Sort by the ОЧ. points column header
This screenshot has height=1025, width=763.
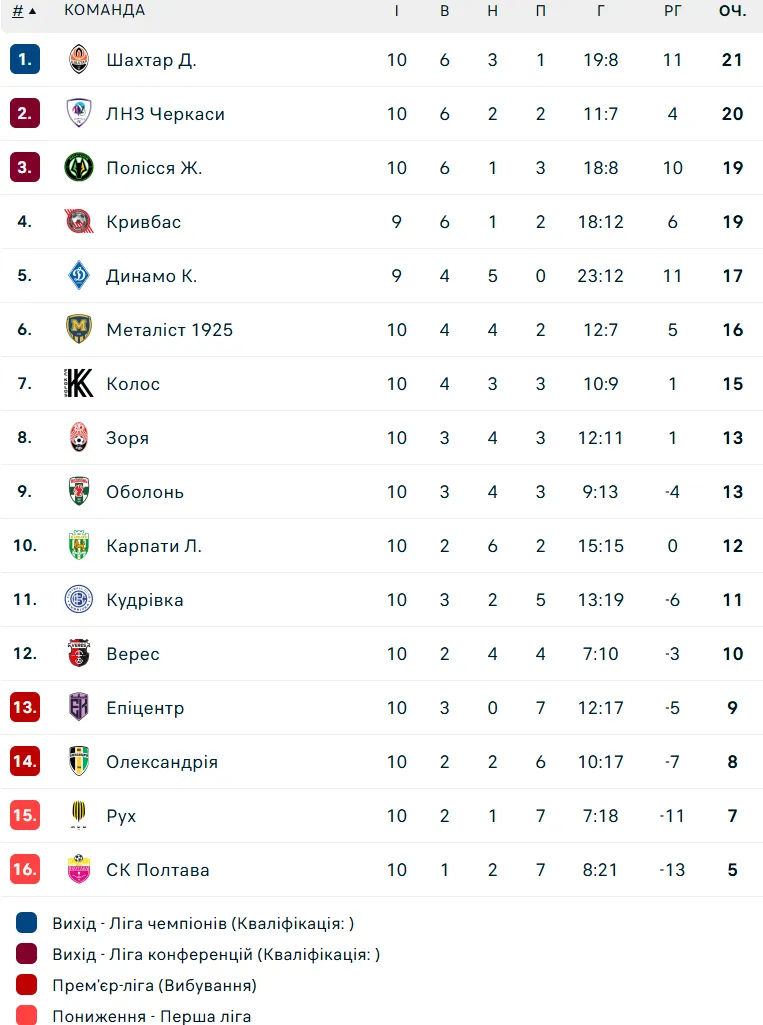732,11
